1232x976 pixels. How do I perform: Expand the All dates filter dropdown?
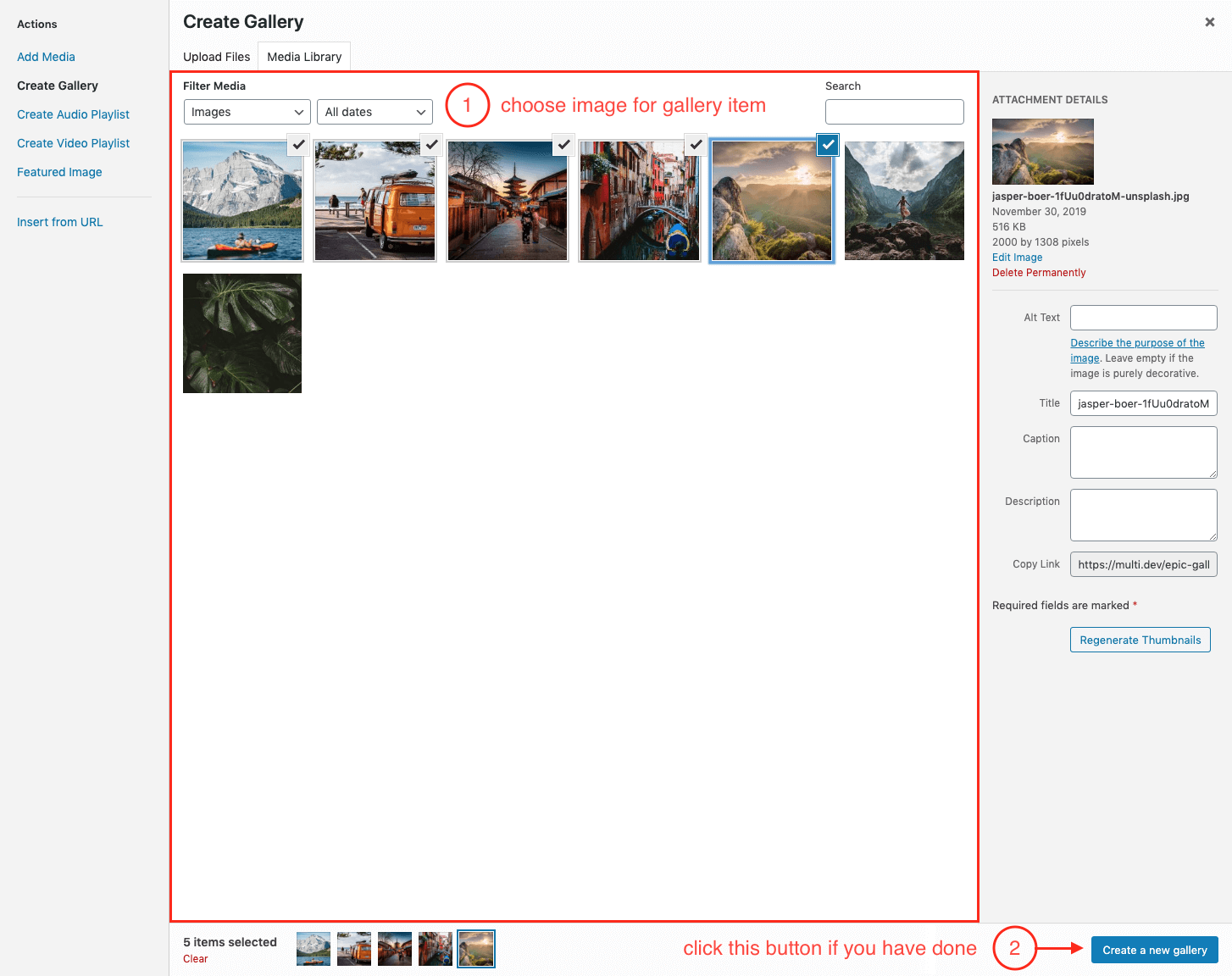pyautogui.click(x=375, y=112)
